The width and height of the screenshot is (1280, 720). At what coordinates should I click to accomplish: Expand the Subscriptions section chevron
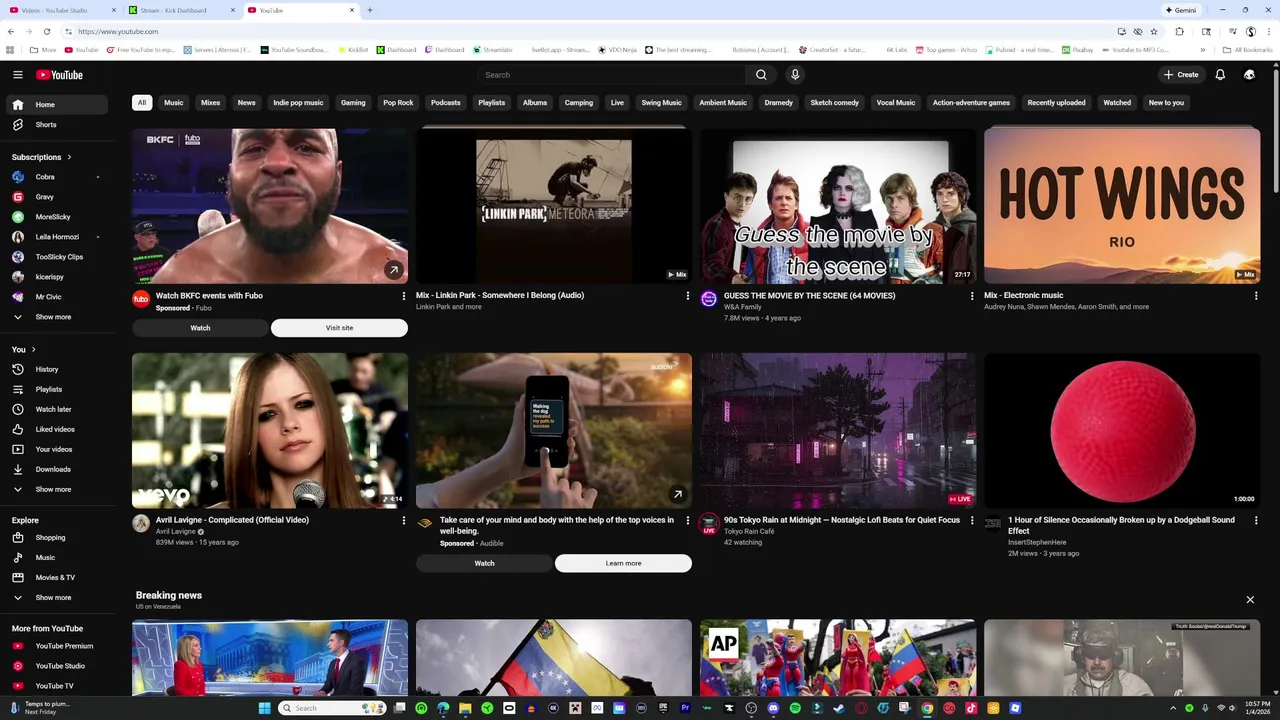[69, 157]
